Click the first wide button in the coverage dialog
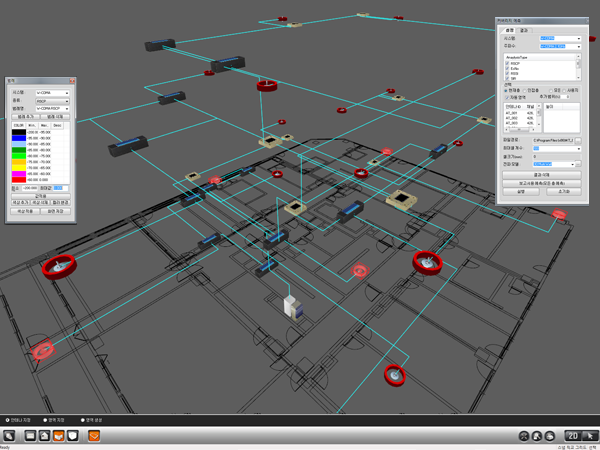Image resolution: width=600 pixels, height=450 pixels. (541, 175)
